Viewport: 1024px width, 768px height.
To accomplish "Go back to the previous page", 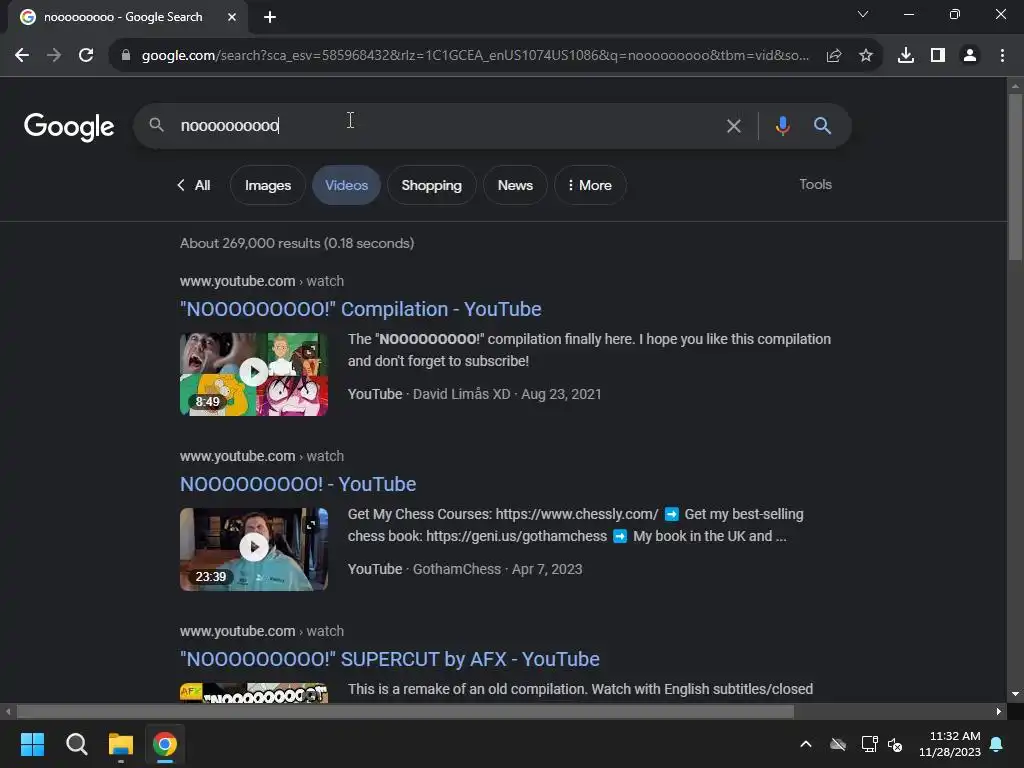I will 22,56.
